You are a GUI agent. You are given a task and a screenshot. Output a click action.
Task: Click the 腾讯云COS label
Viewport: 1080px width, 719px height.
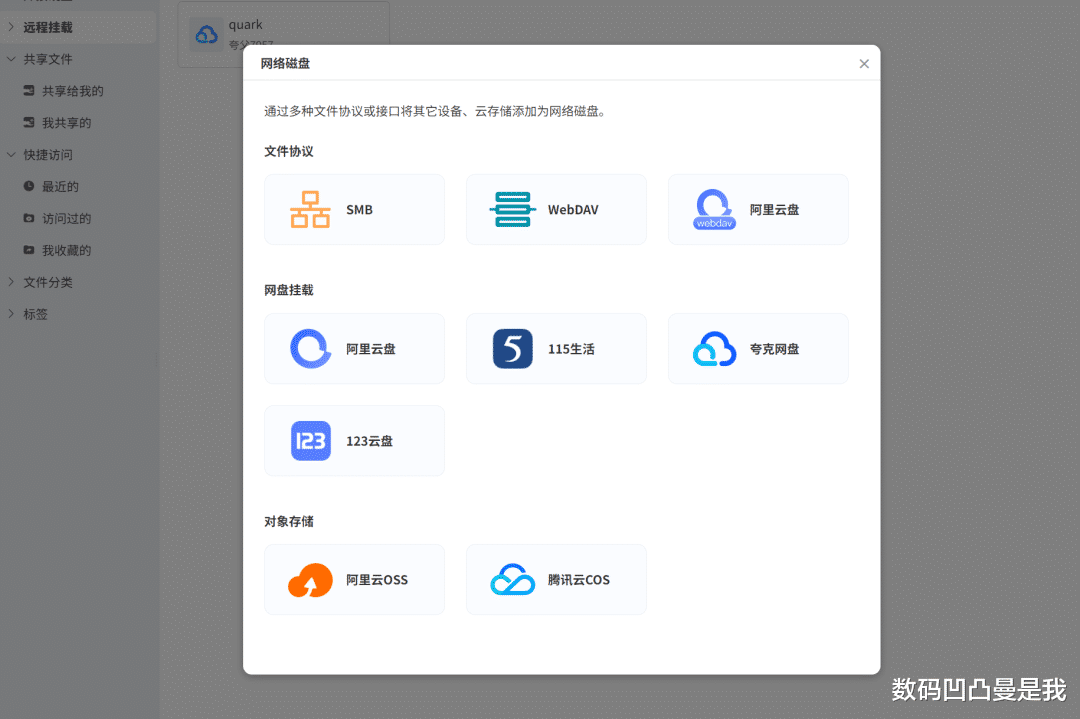(579, 580)
